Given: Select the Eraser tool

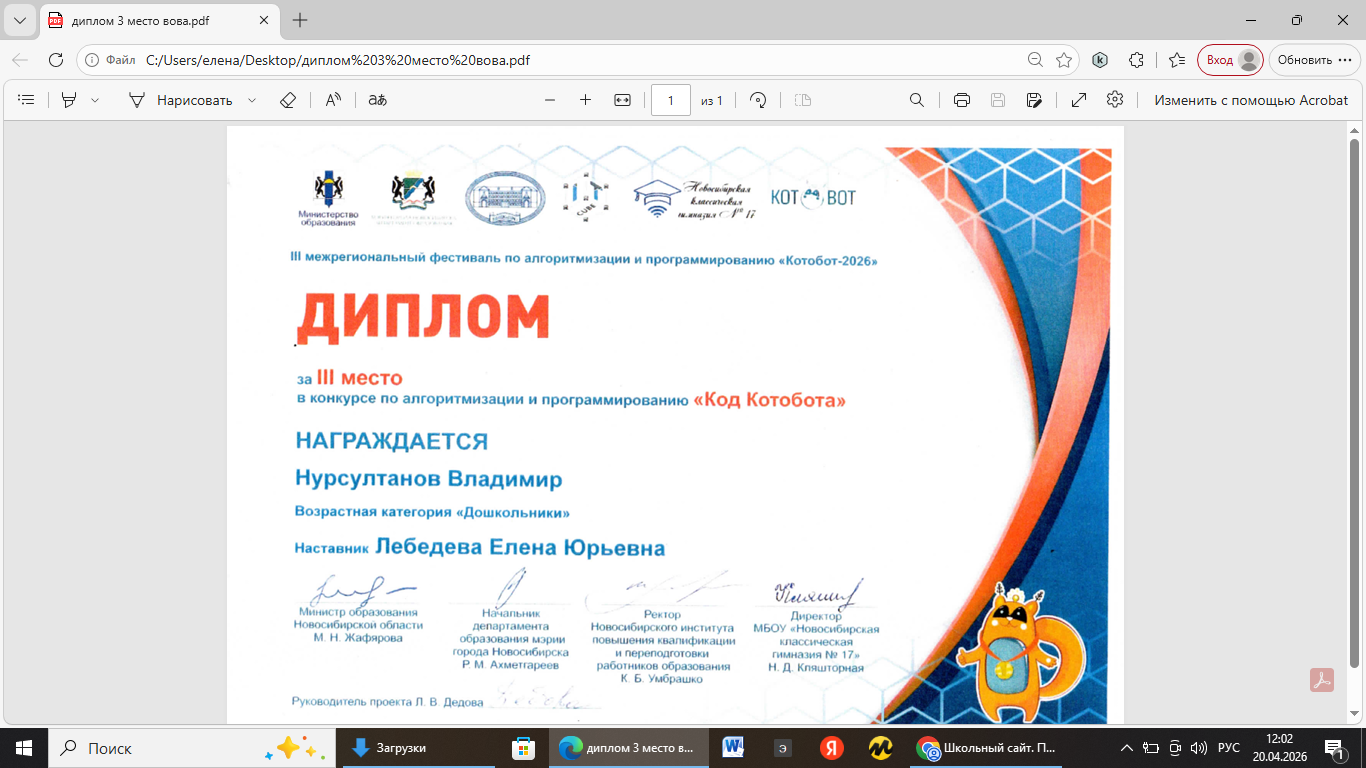Looking at the screenshot, I should pos(288,100).
